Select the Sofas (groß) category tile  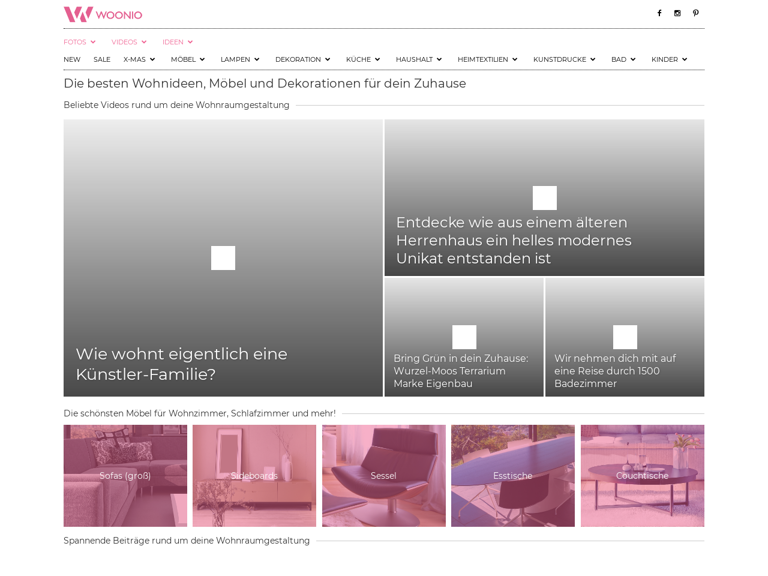(x=125, y=476)
